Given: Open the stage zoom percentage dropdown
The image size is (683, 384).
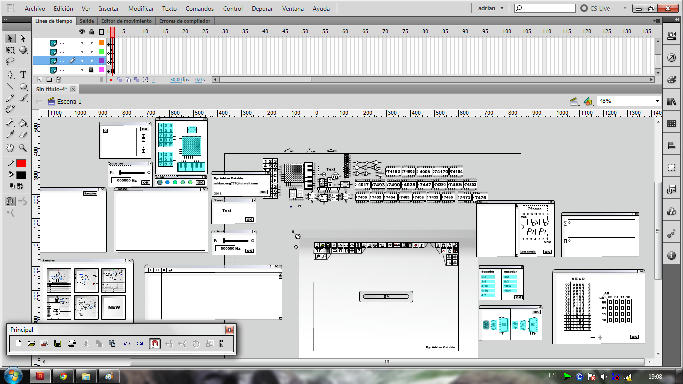Looking at the screenshot, I should click(x=629, y=101).
